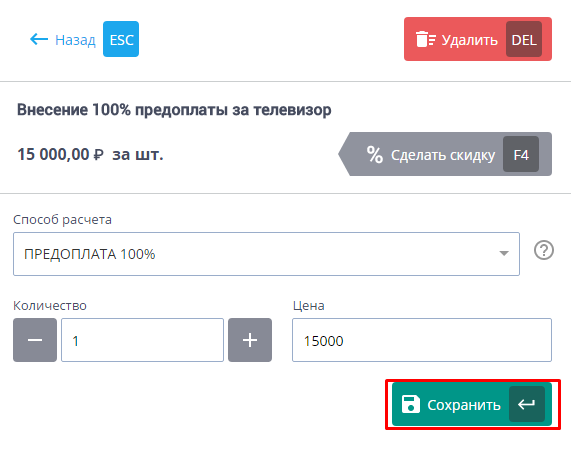Image resolution: width=571 pixels, height=468 pixels.
Task: Focus the Количество input field
Action: pos(142,340)
